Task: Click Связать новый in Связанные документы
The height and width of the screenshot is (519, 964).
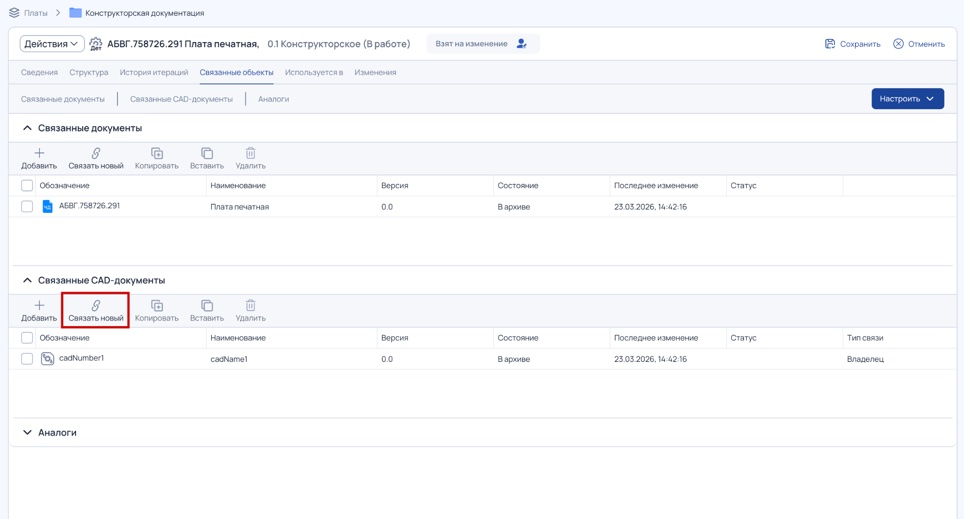Action: pyautogui.click(x=96, y=159)
